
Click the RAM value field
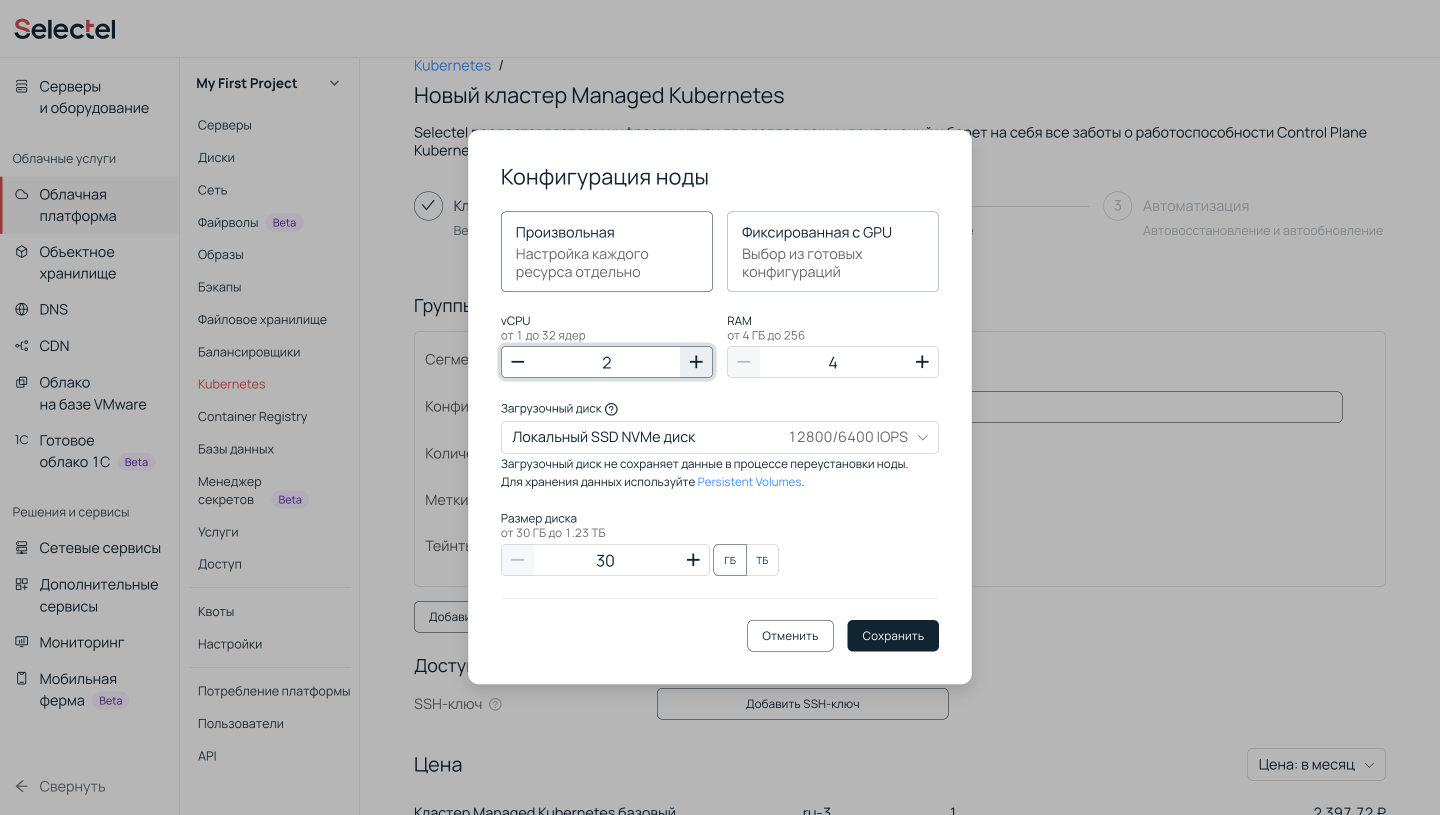click(833, 362)
